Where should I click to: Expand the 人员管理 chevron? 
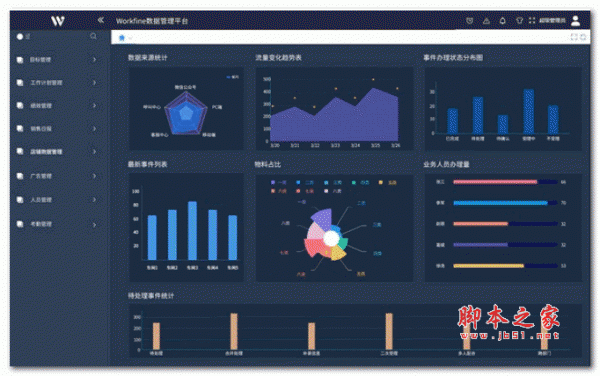(x=94, y=200)
